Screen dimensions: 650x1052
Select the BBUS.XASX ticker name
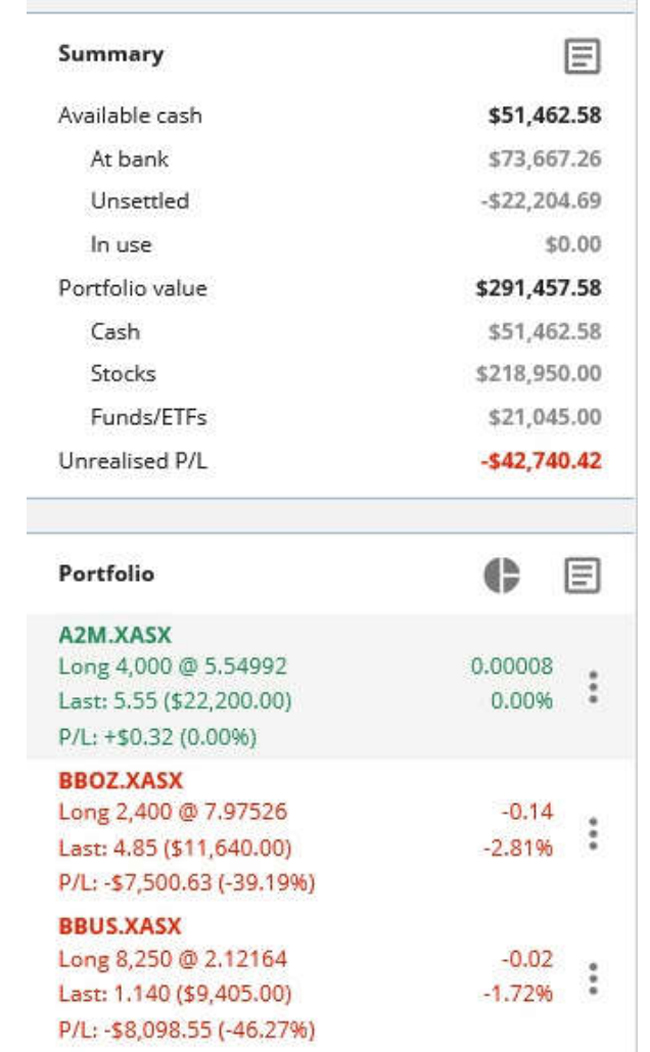[x=119, y=927]
